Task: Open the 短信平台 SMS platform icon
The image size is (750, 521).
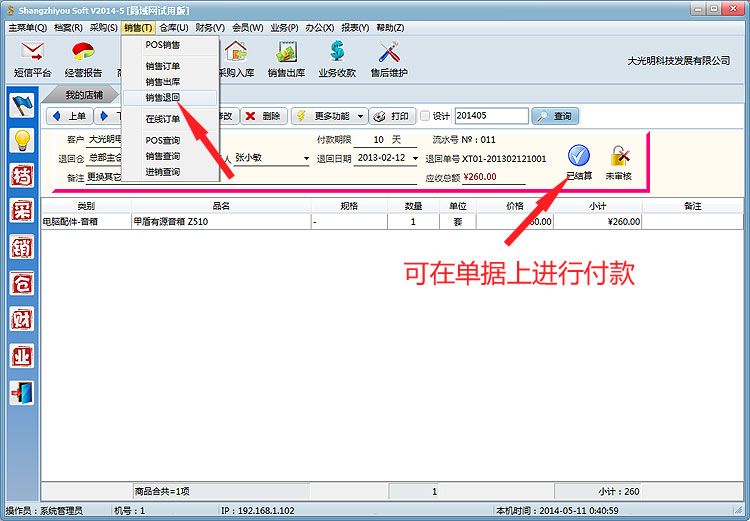Action: coord(33,58)
